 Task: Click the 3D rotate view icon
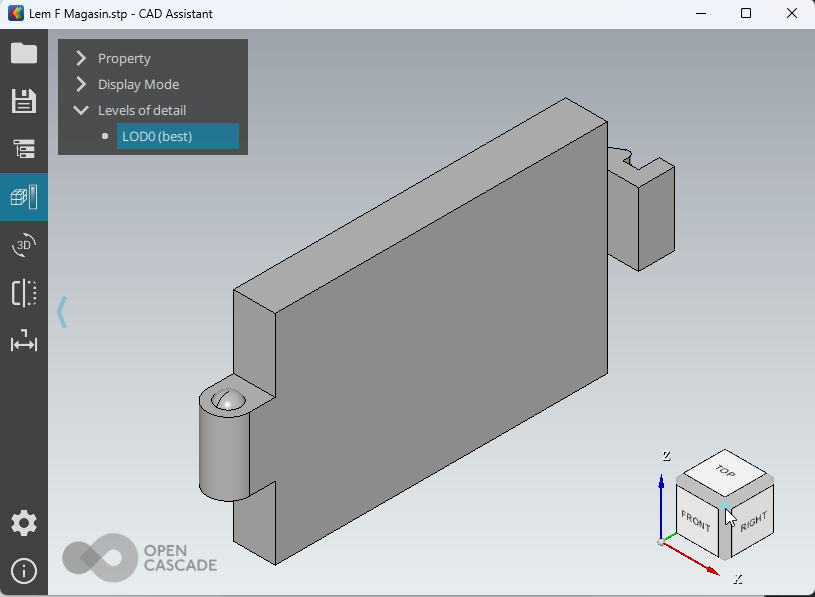point(23,245)
